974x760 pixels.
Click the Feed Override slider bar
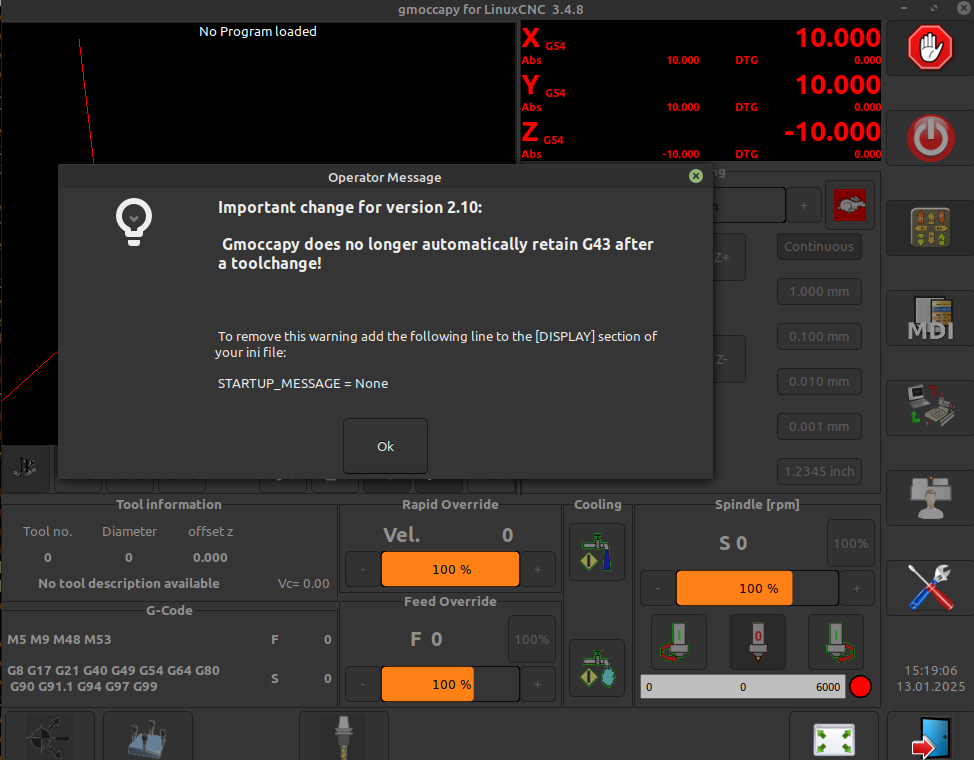(x=450, y=684)
